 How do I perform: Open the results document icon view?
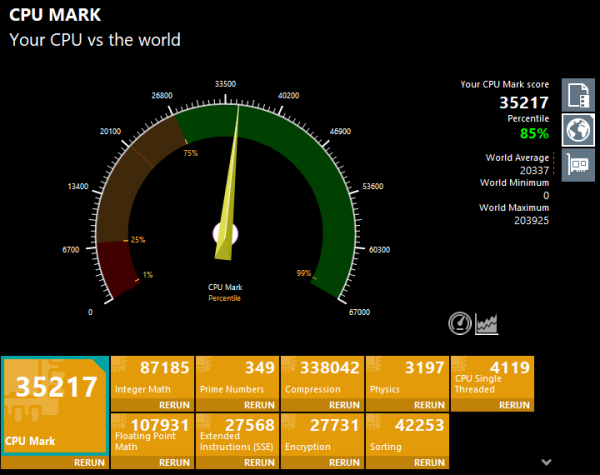(x=579, y=95)
